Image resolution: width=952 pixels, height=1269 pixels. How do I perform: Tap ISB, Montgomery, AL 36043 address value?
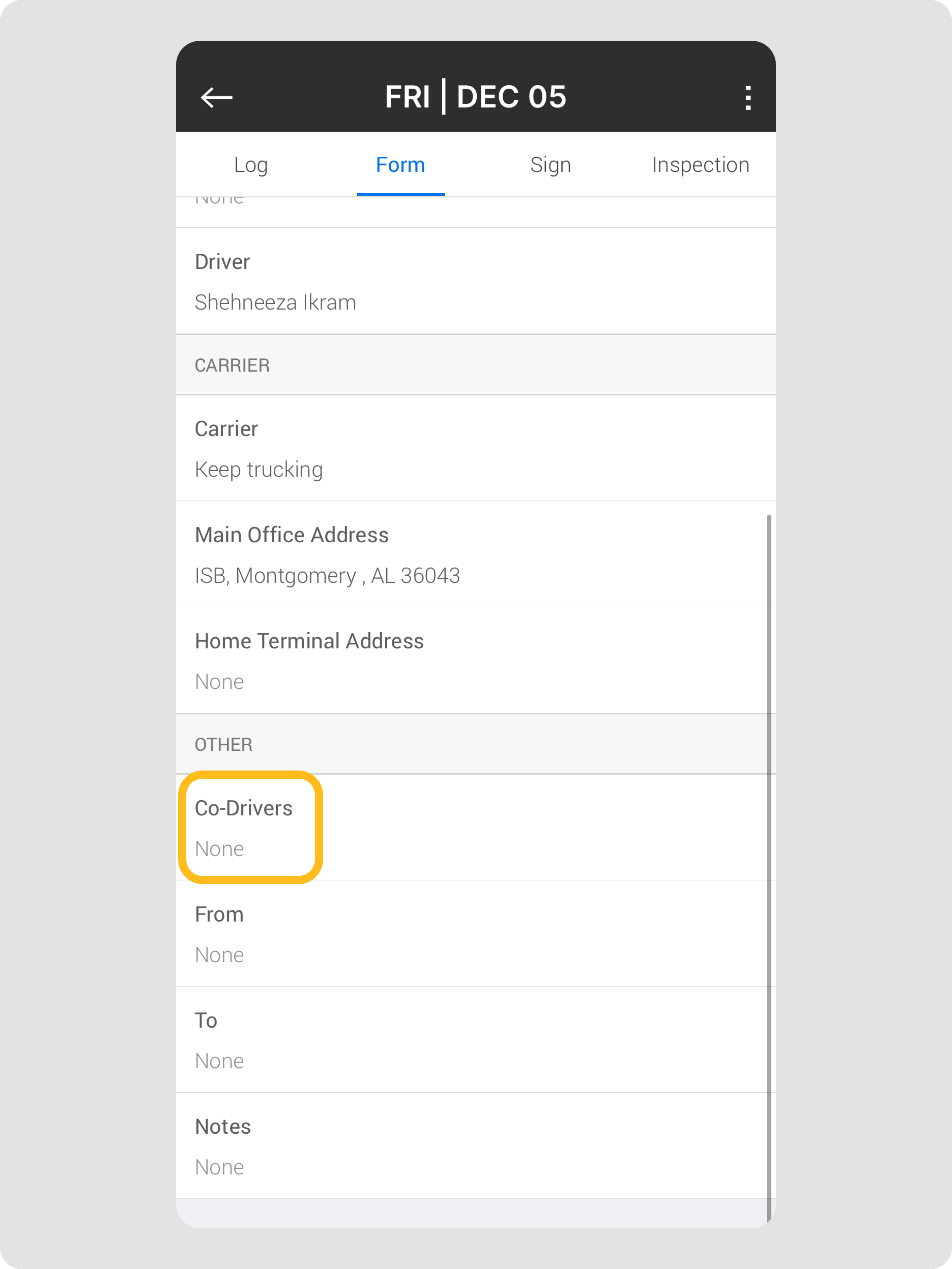(327, 575)
